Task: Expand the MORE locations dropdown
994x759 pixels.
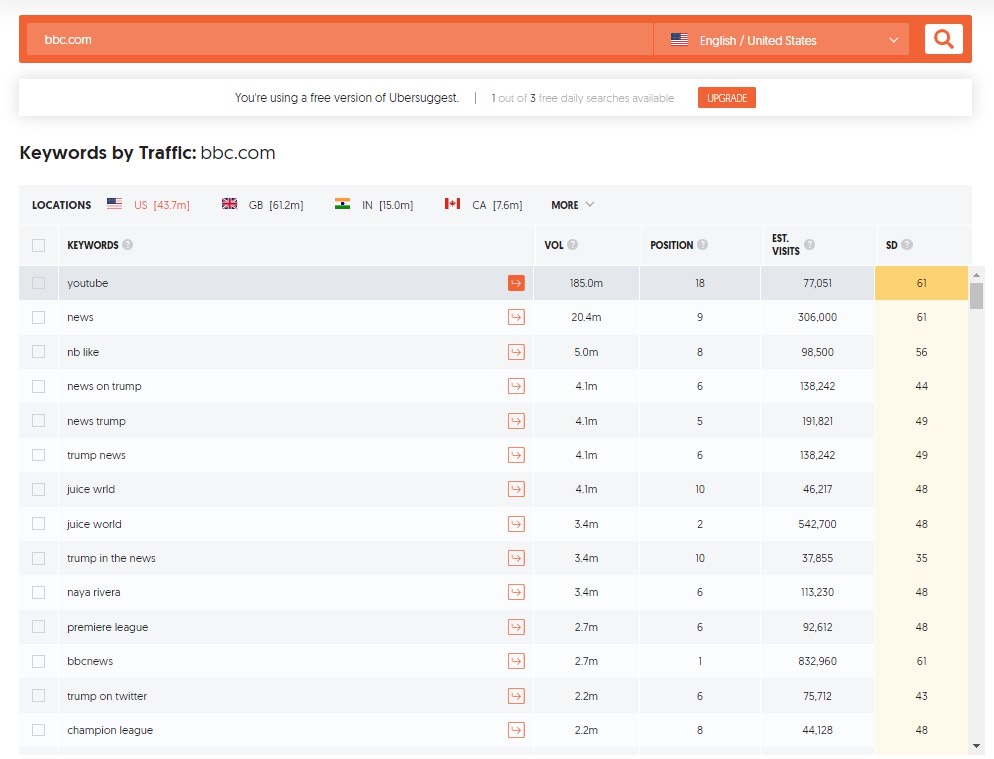Action: [573, 205]
